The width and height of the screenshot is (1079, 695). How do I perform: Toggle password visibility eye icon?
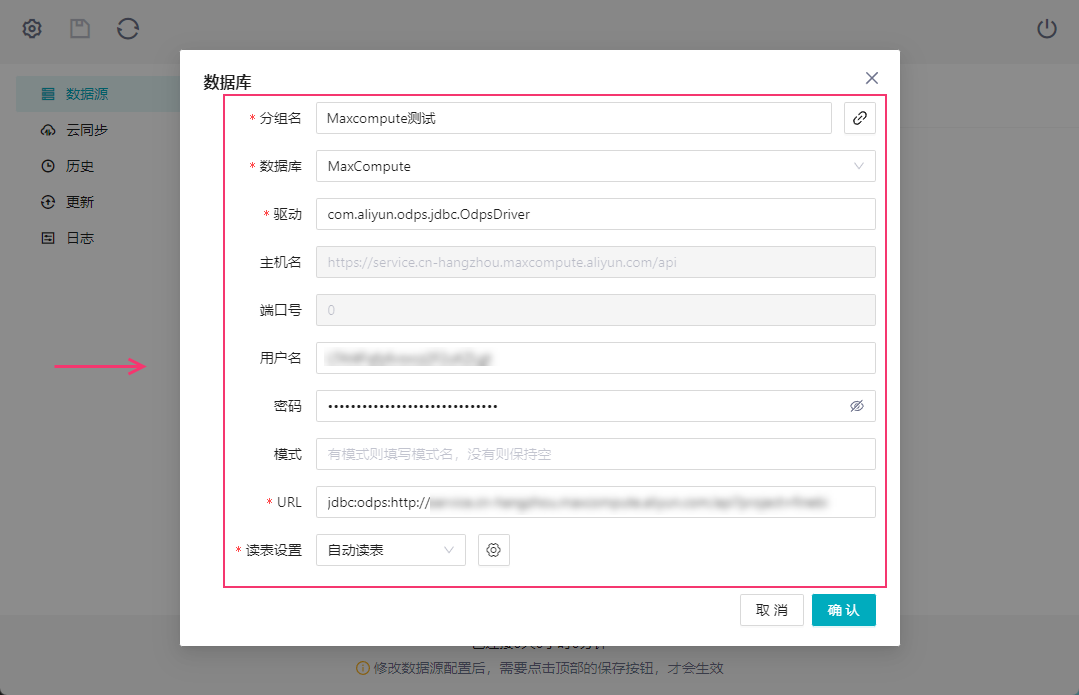point(857,406)
